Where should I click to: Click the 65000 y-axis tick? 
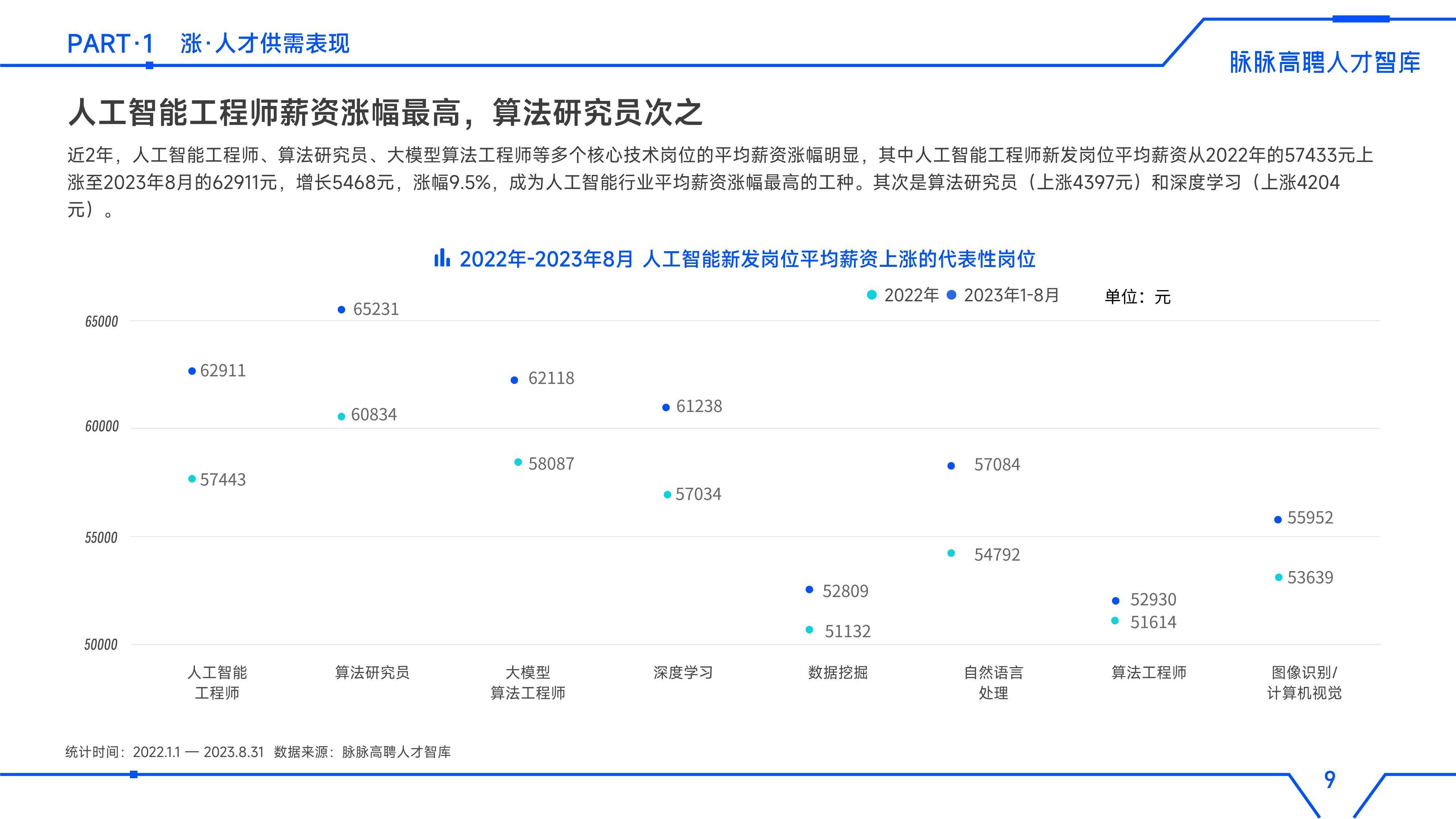(102, 322)
